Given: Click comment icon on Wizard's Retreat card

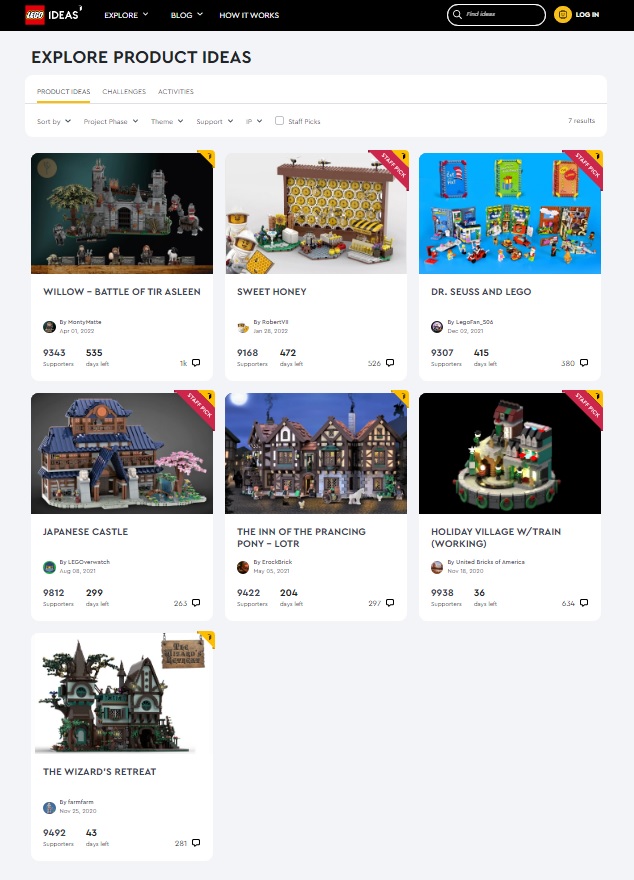Looking at the screenshot, I should tap(196, 843).
